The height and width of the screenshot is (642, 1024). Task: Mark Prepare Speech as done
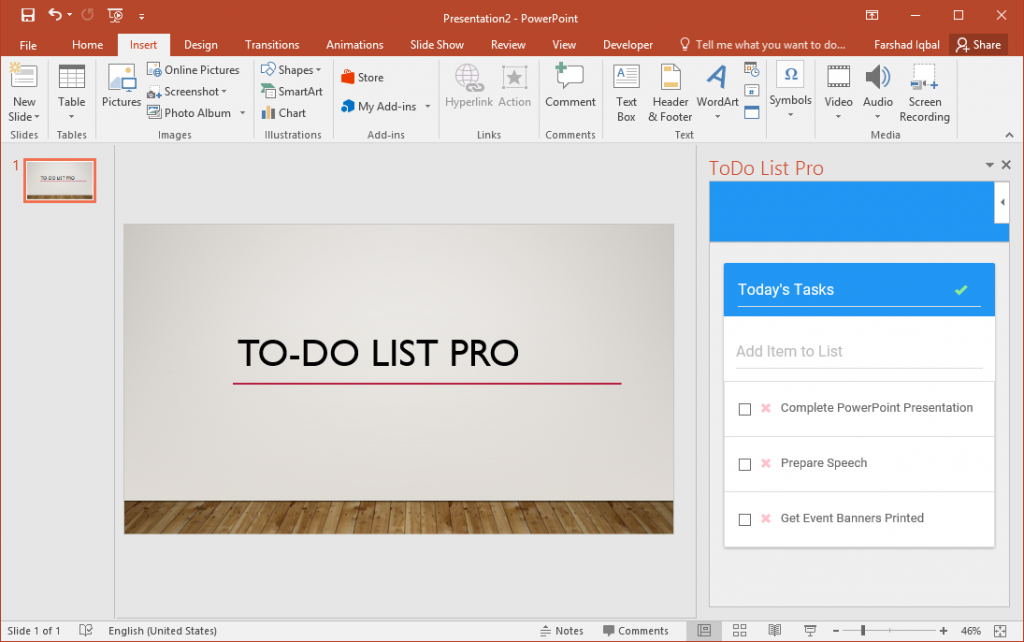(x=744, y=464)
